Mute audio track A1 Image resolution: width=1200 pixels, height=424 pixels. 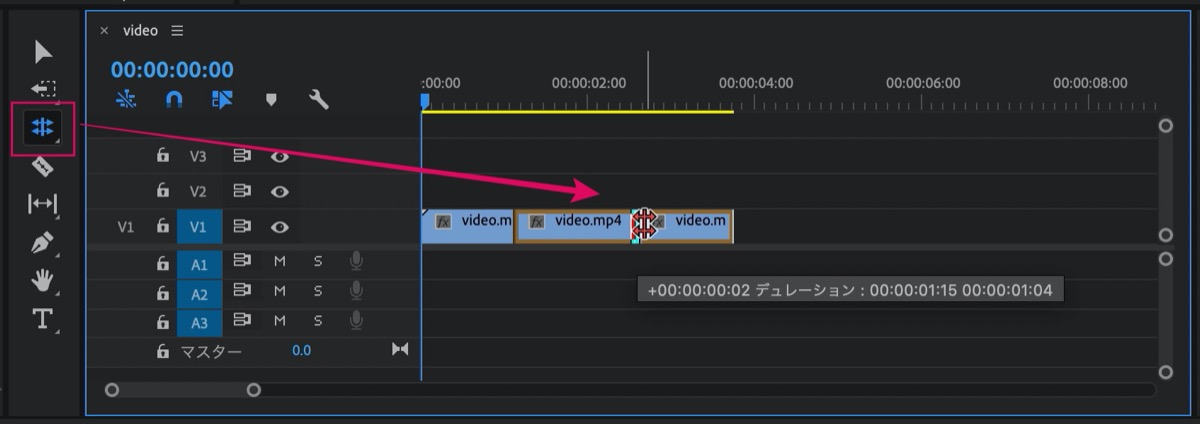(280, 262)
